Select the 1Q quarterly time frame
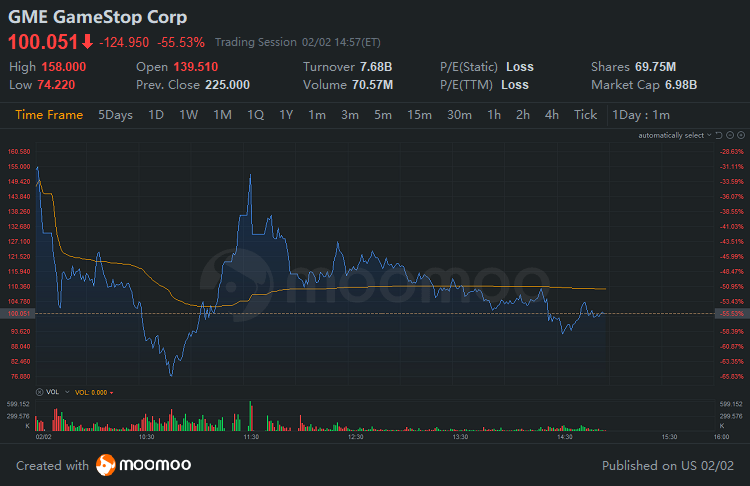 pos(255,115)
